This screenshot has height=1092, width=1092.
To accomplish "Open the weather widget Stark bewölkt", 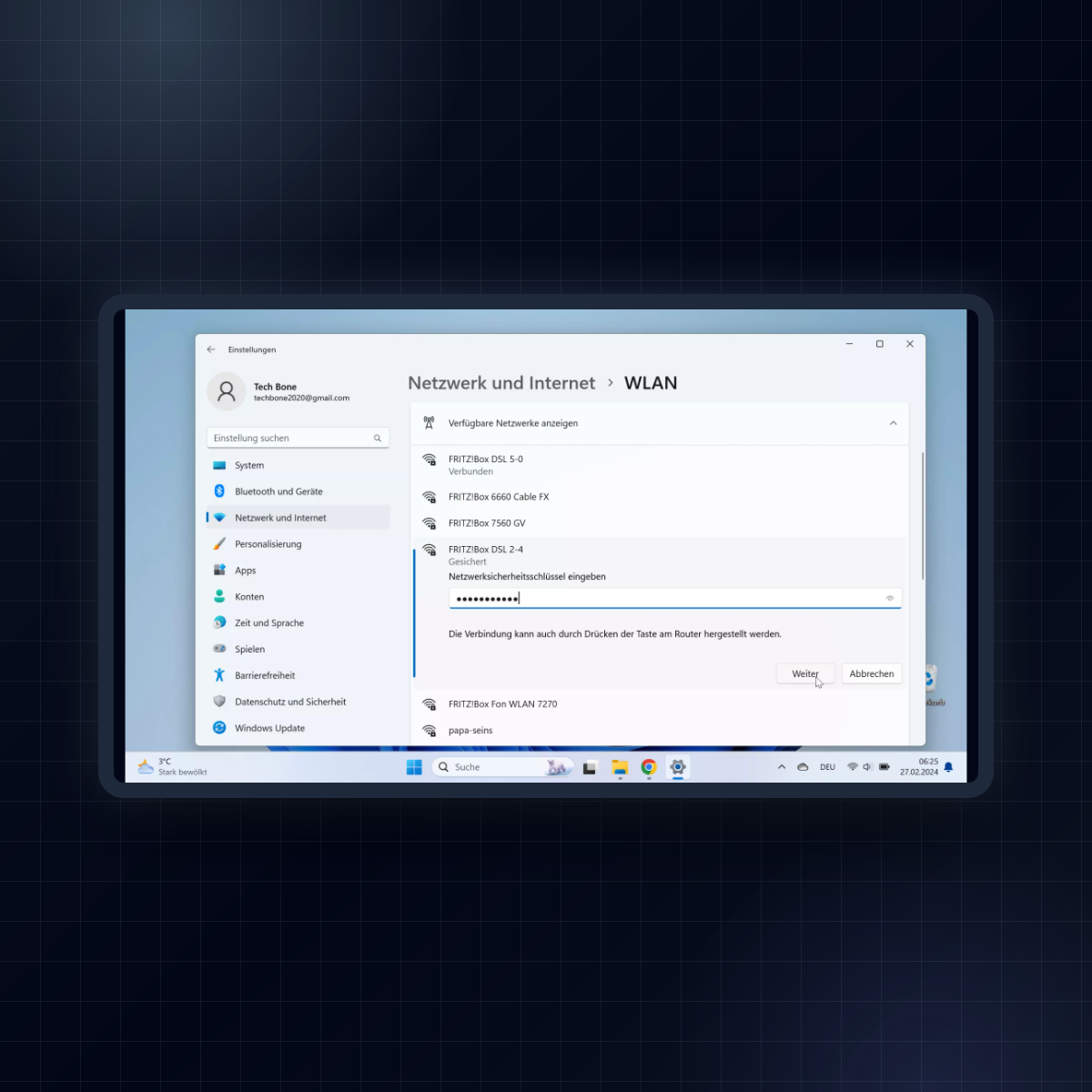I will coord(172,767).
